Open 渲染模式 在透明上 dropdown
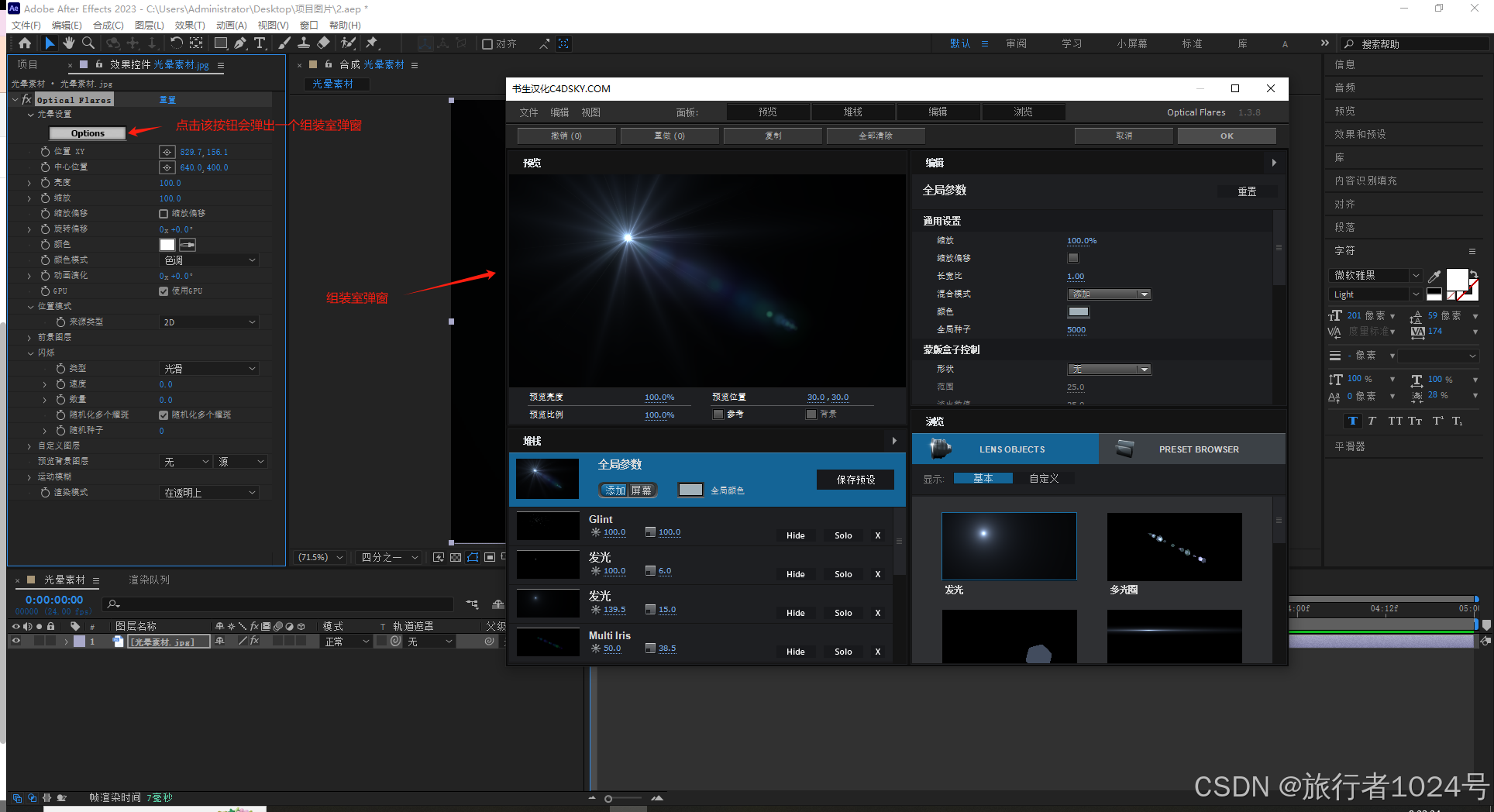 pos(208,493)
